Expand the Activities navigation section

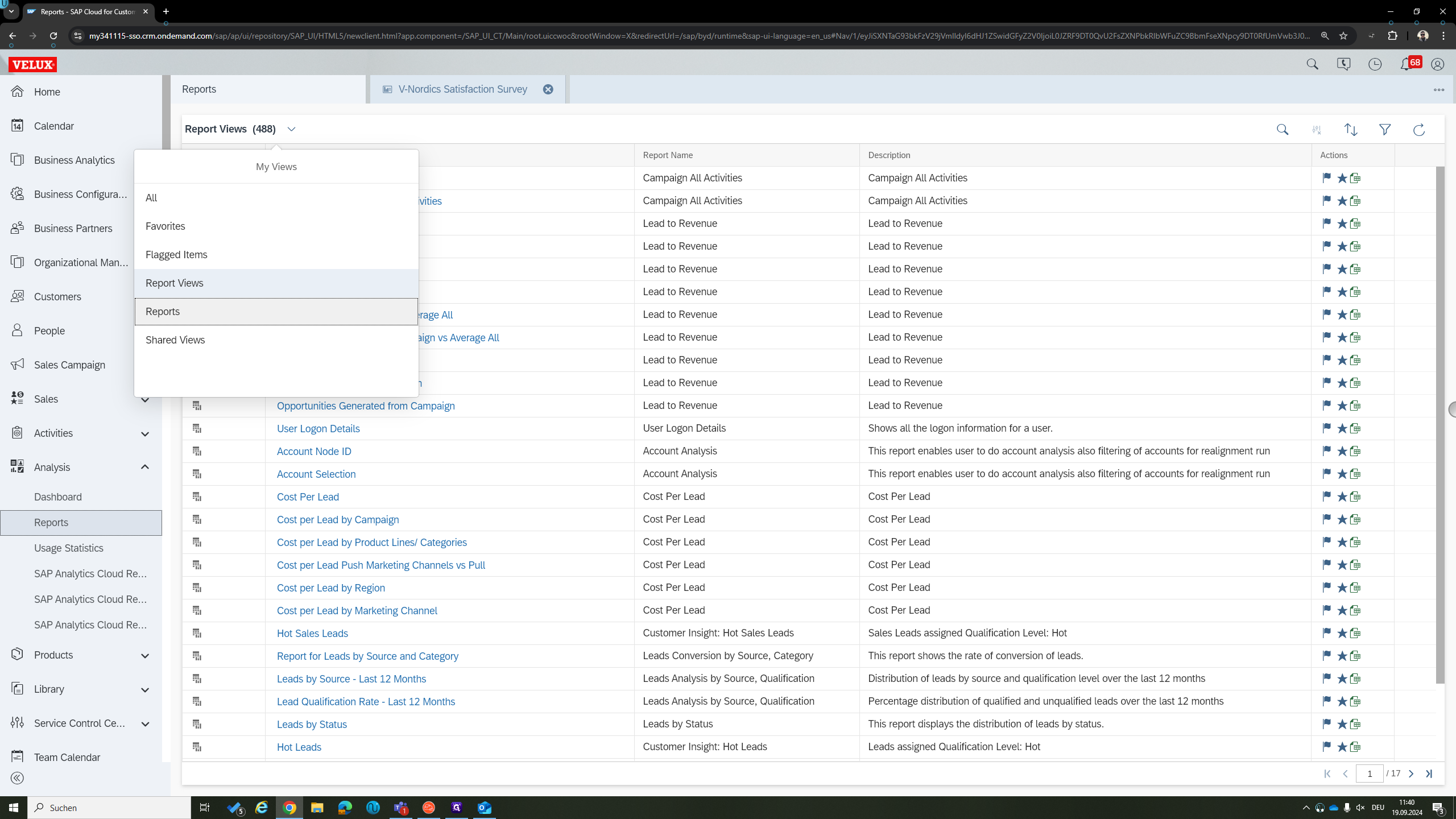[145, 434]
